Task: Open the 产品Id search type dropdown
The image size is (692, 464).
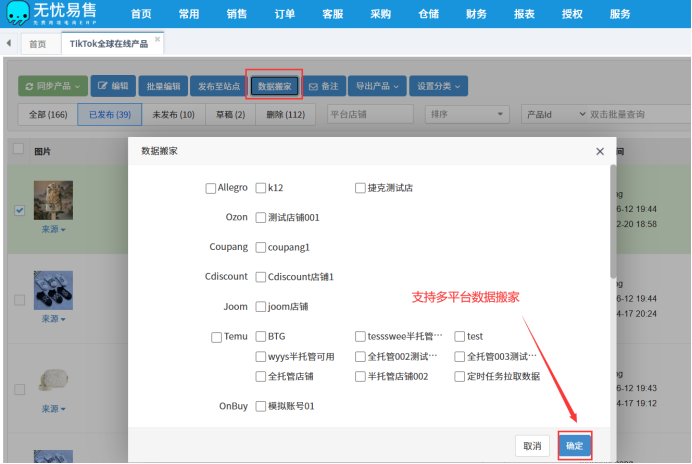Action: (555, 114)
